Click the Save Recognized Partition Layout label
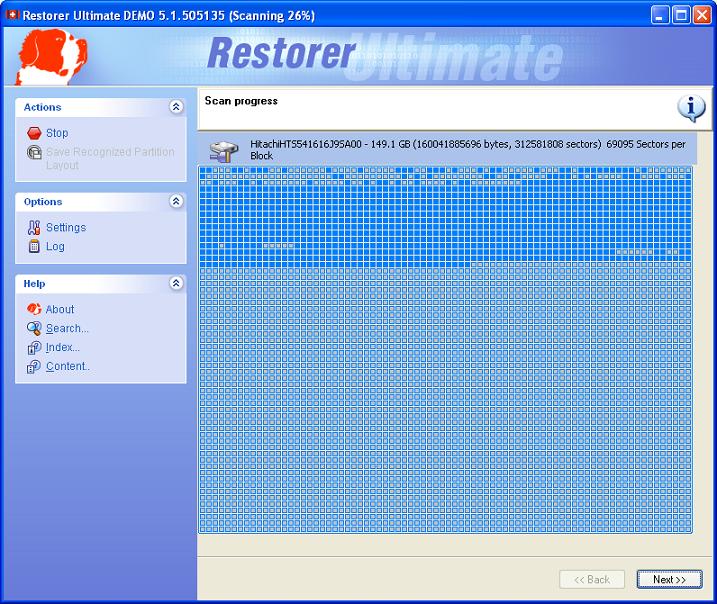The height and width of the screenshot is (604, 717). point(110,158)
